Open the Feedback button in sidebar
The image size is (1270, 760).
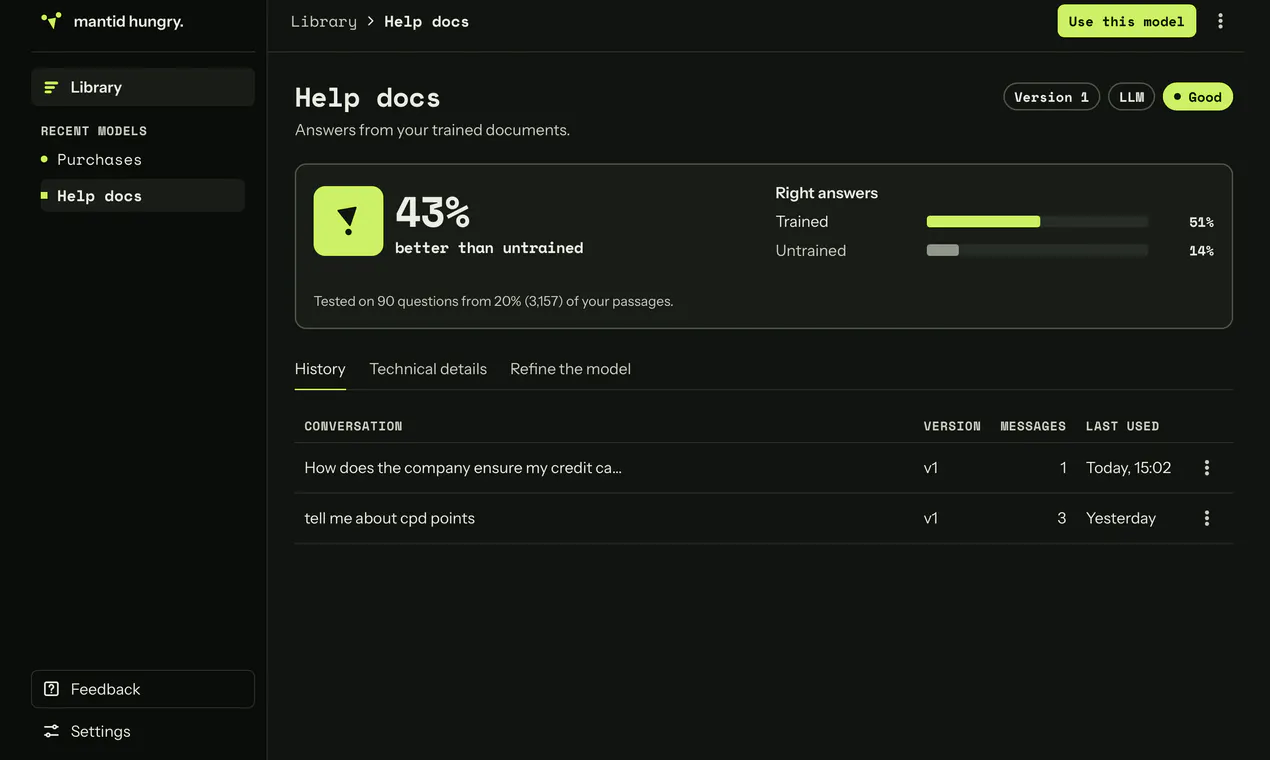click(143, 689)
